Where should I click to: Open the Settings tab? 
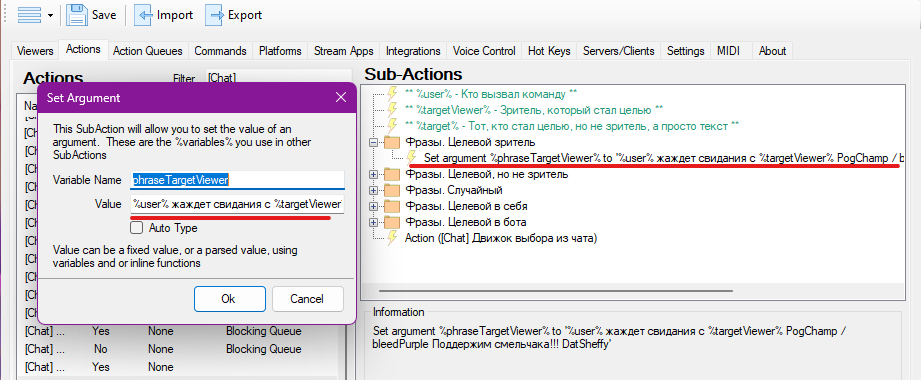tap(685, 51)
